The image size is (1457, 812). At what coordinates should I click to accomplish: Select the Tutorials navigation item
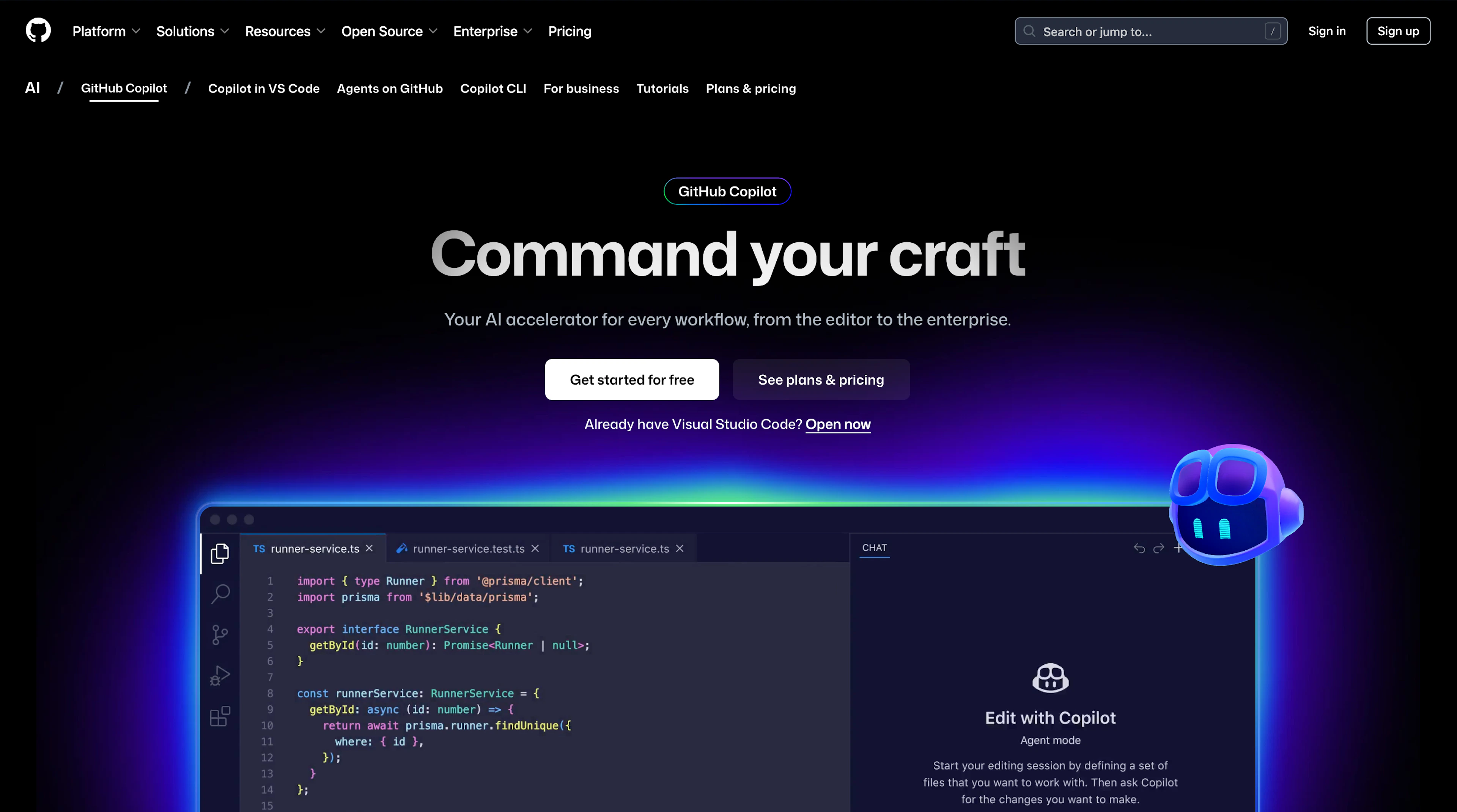pos(662,89)
